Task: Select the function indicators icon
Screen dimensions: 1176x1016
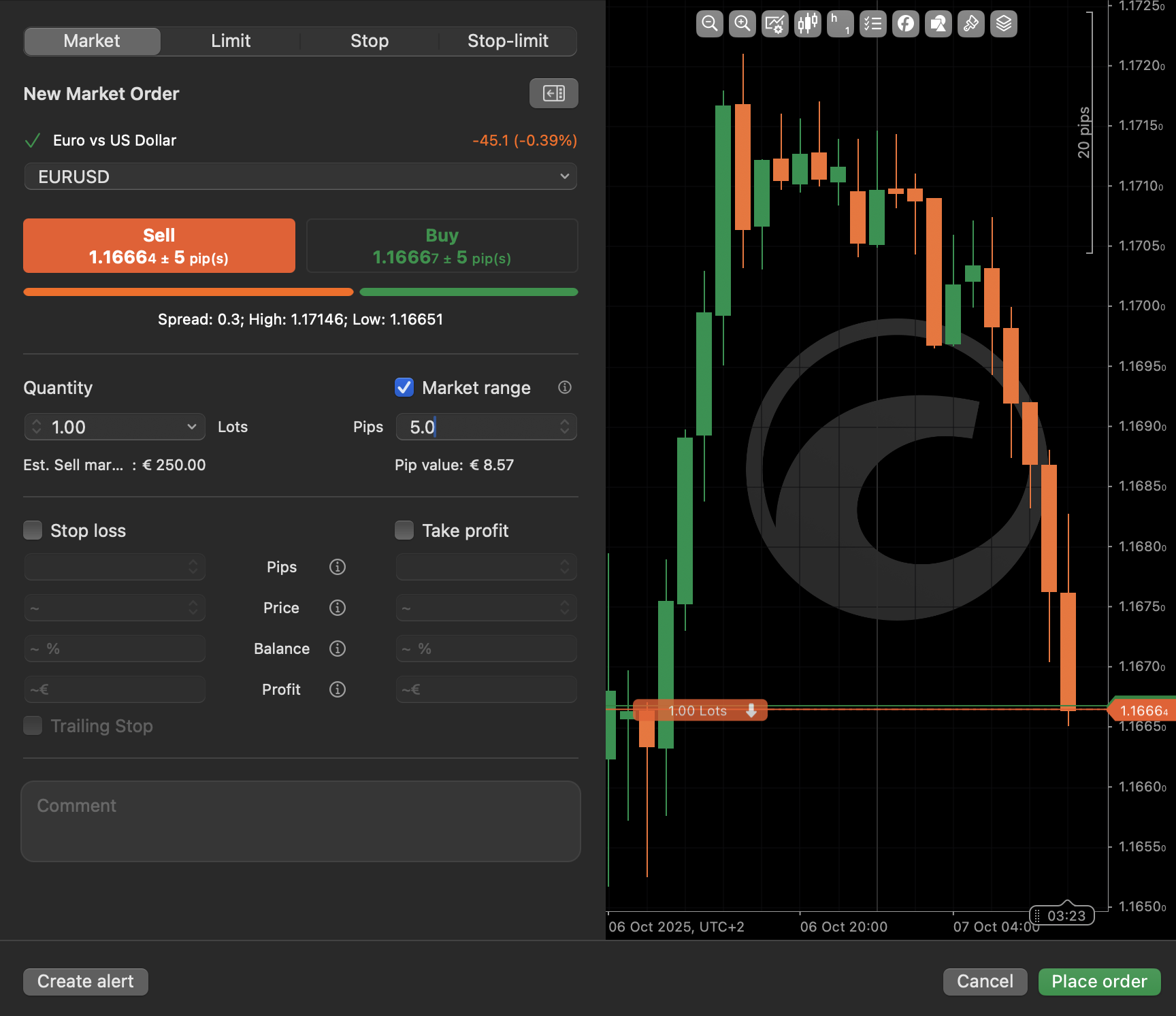Action: click(905, 24)
